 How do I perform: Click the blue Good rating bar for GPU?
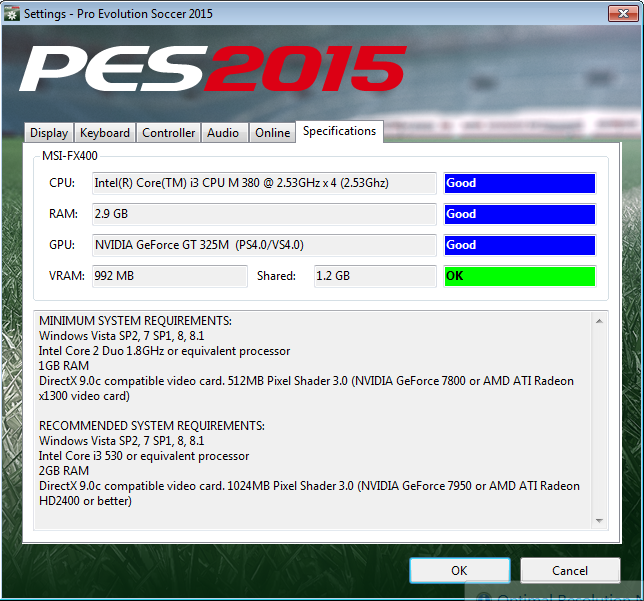tap(519, 245)
